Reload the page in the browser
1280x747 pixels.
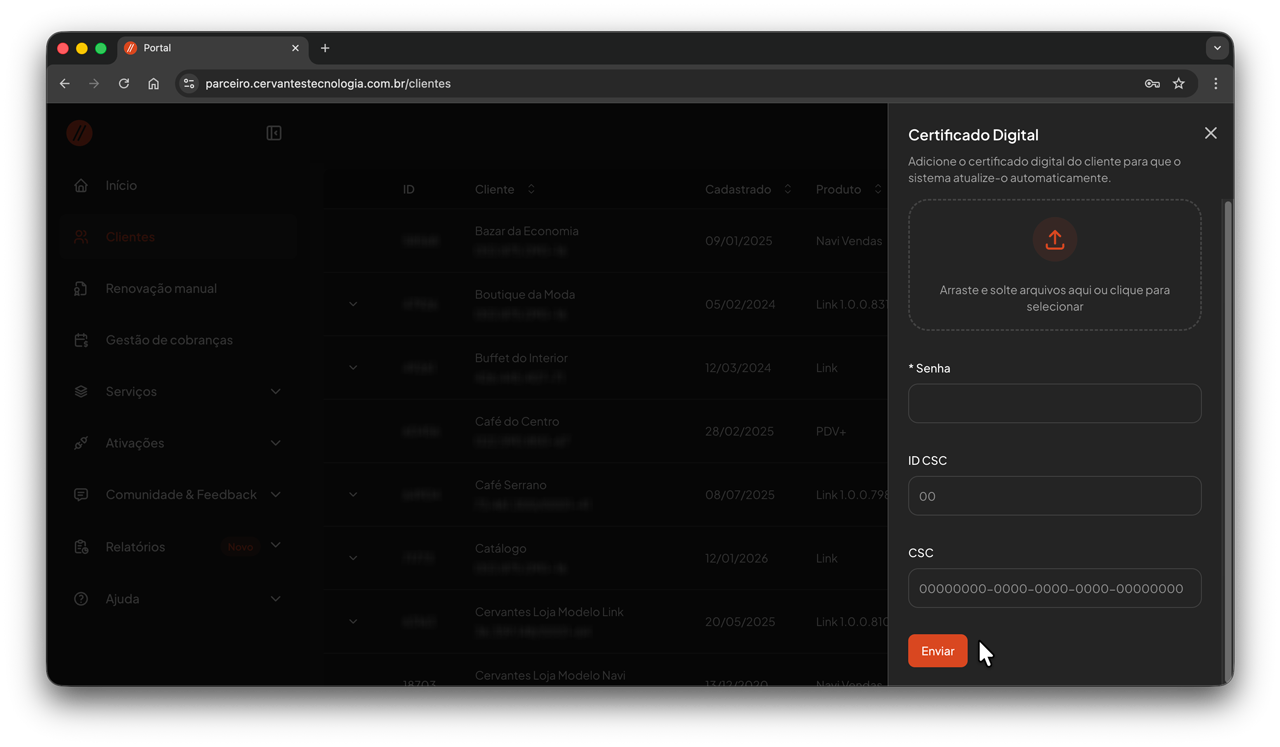click(x=124, y=84)
